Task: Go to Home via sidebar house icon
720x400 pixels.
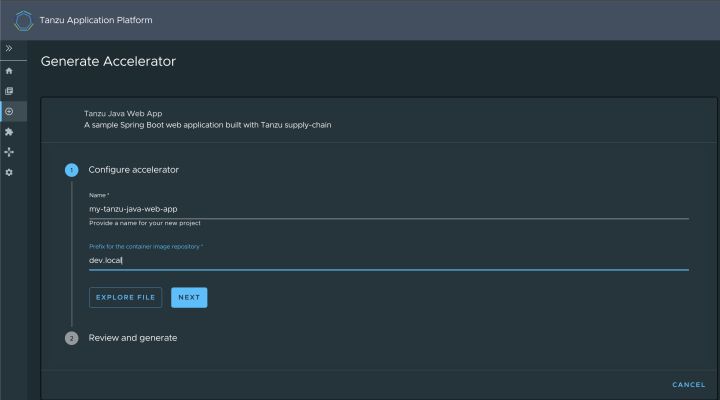Action: tap(9, 71)
